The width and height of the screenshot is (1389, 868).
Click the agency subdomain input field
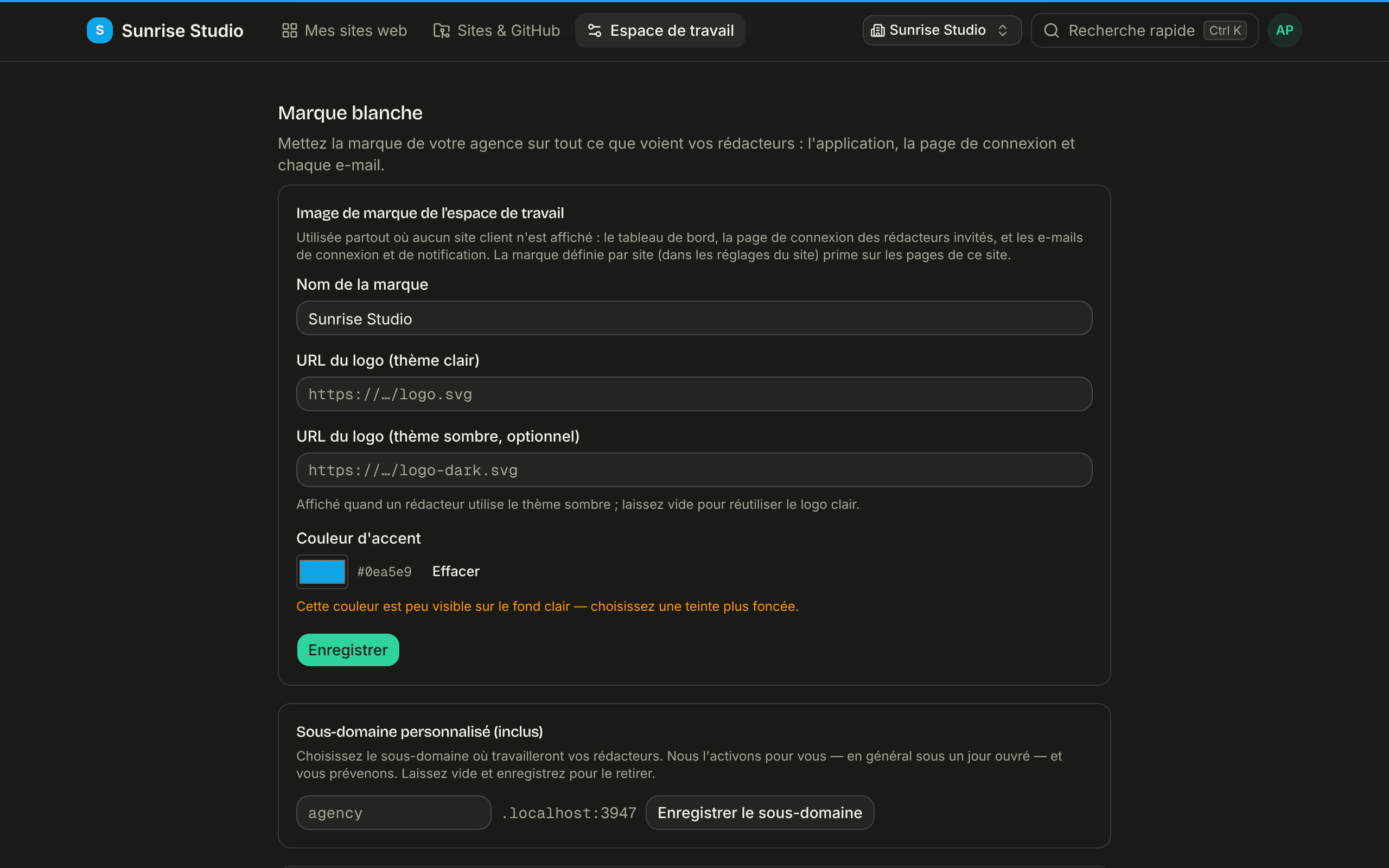point(394,812)
